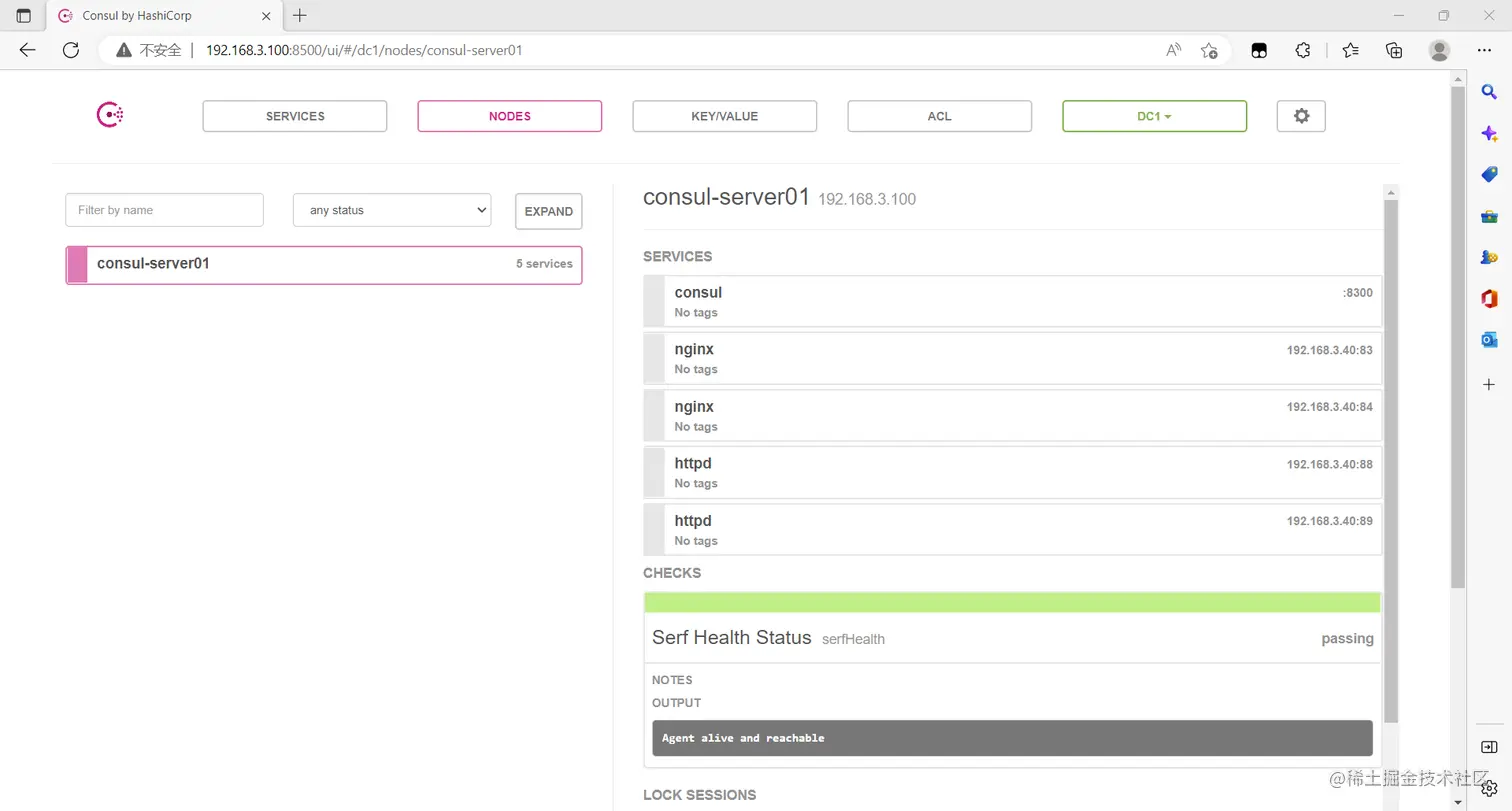Open the favorites list icon
Image resolution: width=1512 pixels, height=811 pixels.
click(1351, 50)
